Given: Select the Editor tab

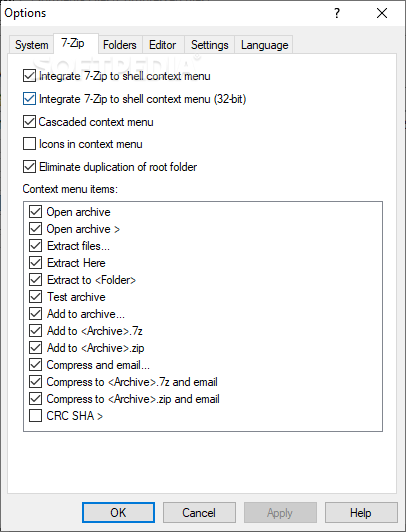Looking at the screenshot, I should [162, 45].
